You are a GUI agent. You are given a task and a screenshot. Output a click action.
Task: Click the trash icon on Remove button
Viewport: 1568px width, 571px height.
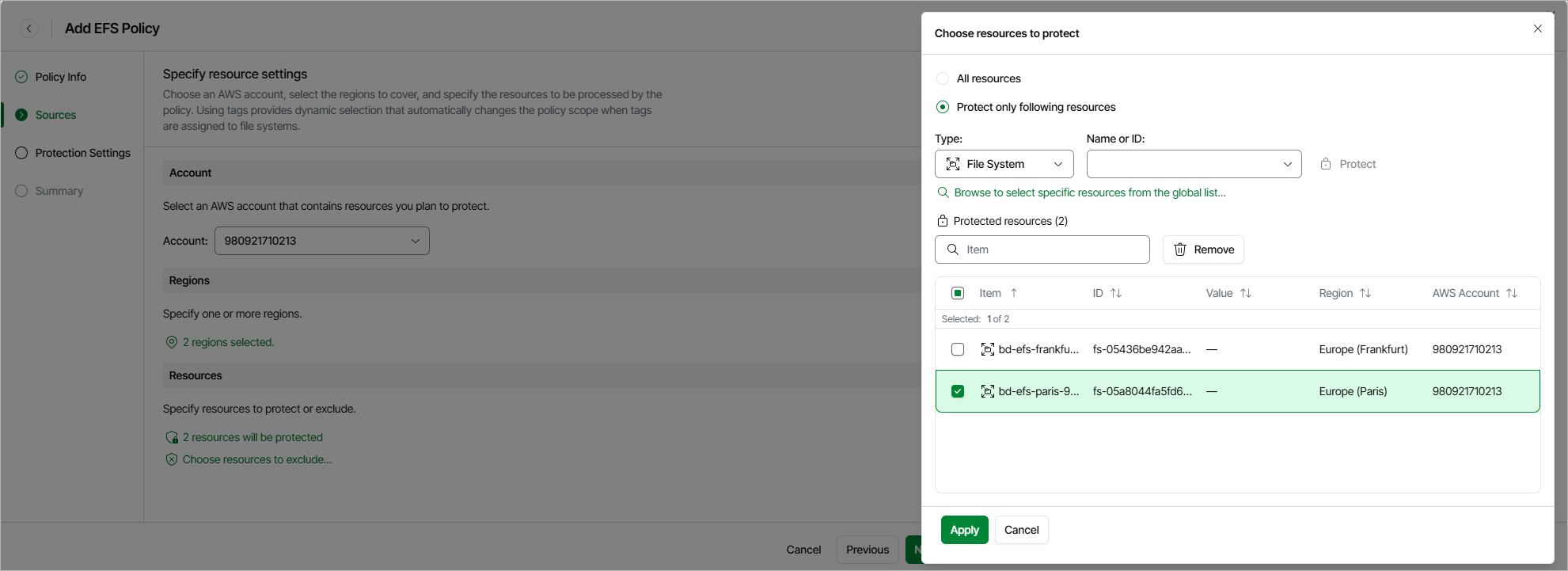(x=1179, y=249)
